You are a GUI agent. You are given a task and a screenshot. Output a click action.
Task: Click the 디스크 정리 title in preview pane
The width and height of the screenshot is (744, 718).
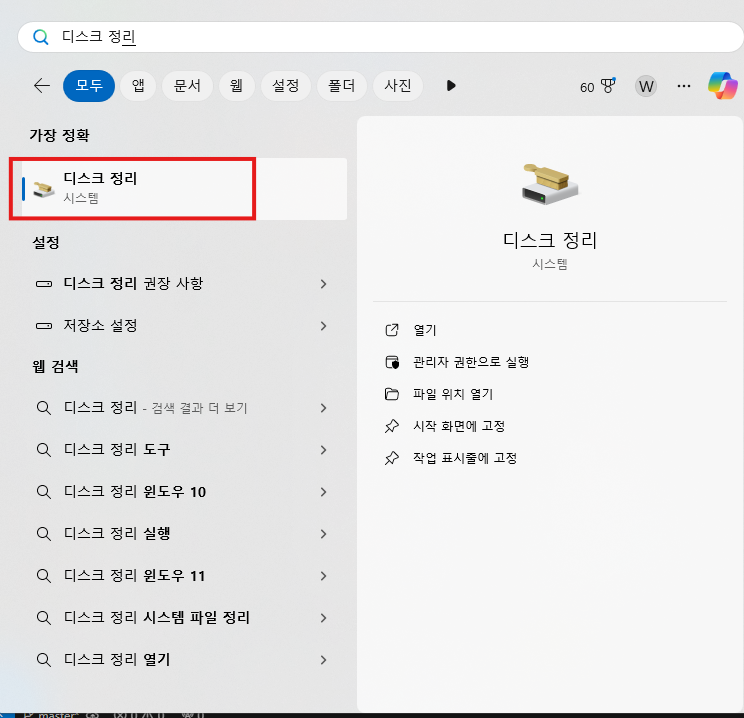tap(549, 240)
